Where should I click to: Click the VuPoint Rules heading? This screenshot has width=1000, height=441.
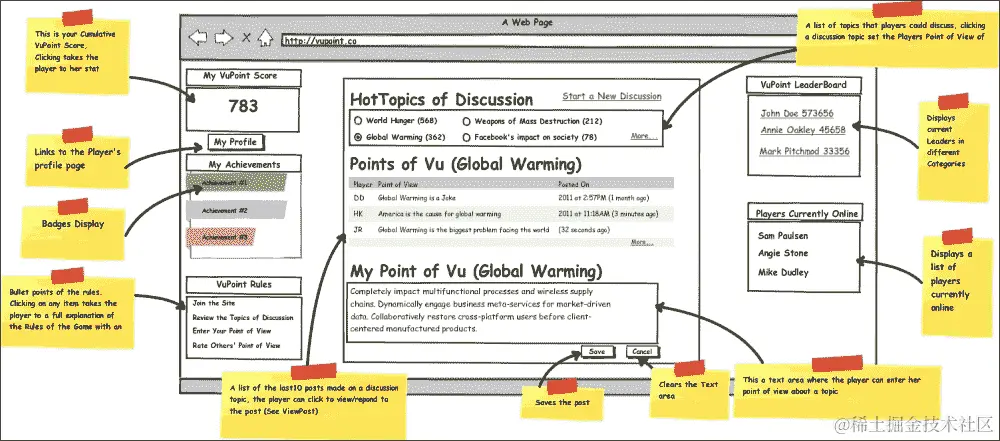[x=244, y=285]
